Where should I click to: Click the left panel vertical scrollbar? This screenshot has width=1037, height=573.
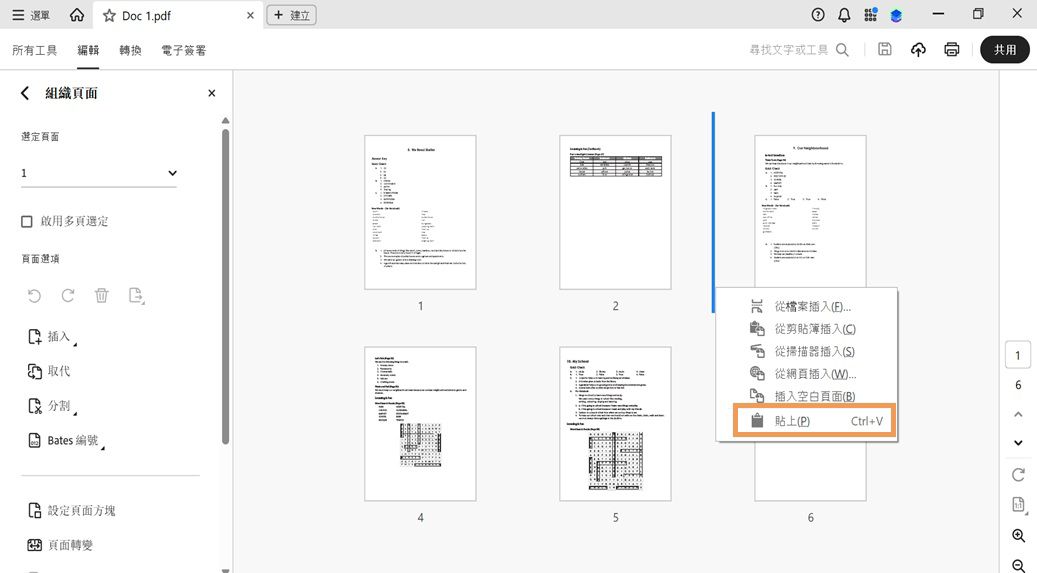[x=226, y=286]
